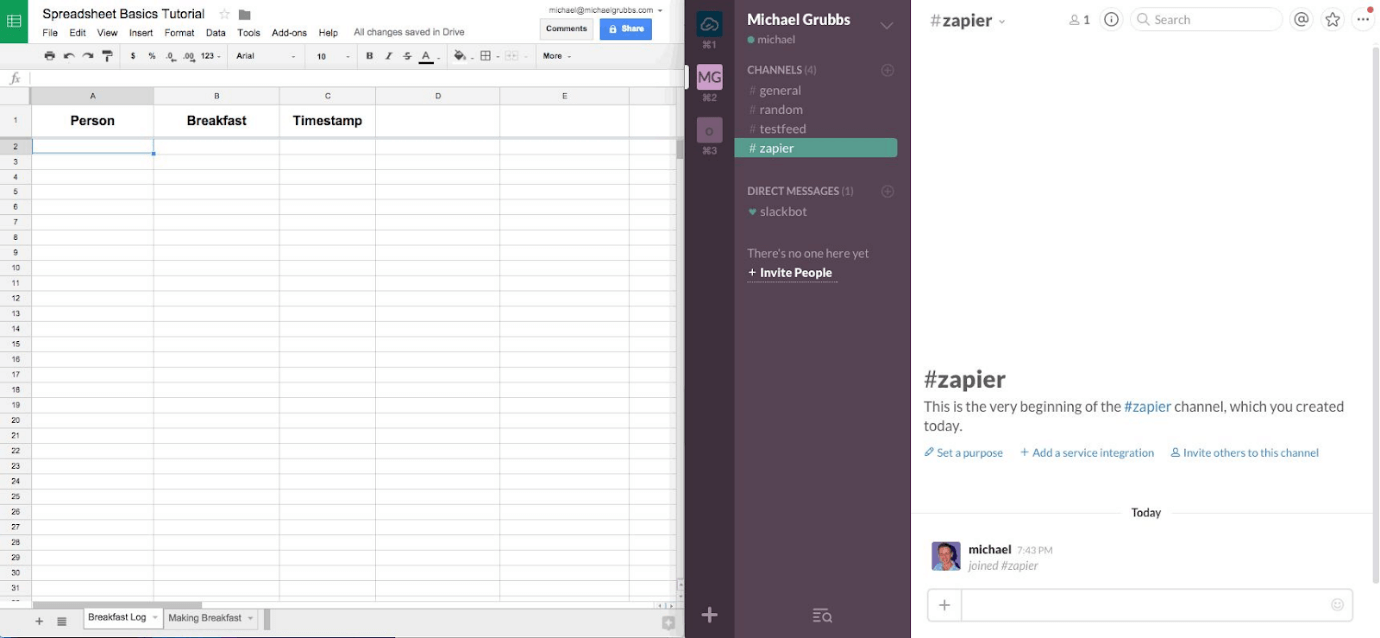Expand the More toolbar options
The width and height of the screenshot is (1380, 638).
pos(557,56)
